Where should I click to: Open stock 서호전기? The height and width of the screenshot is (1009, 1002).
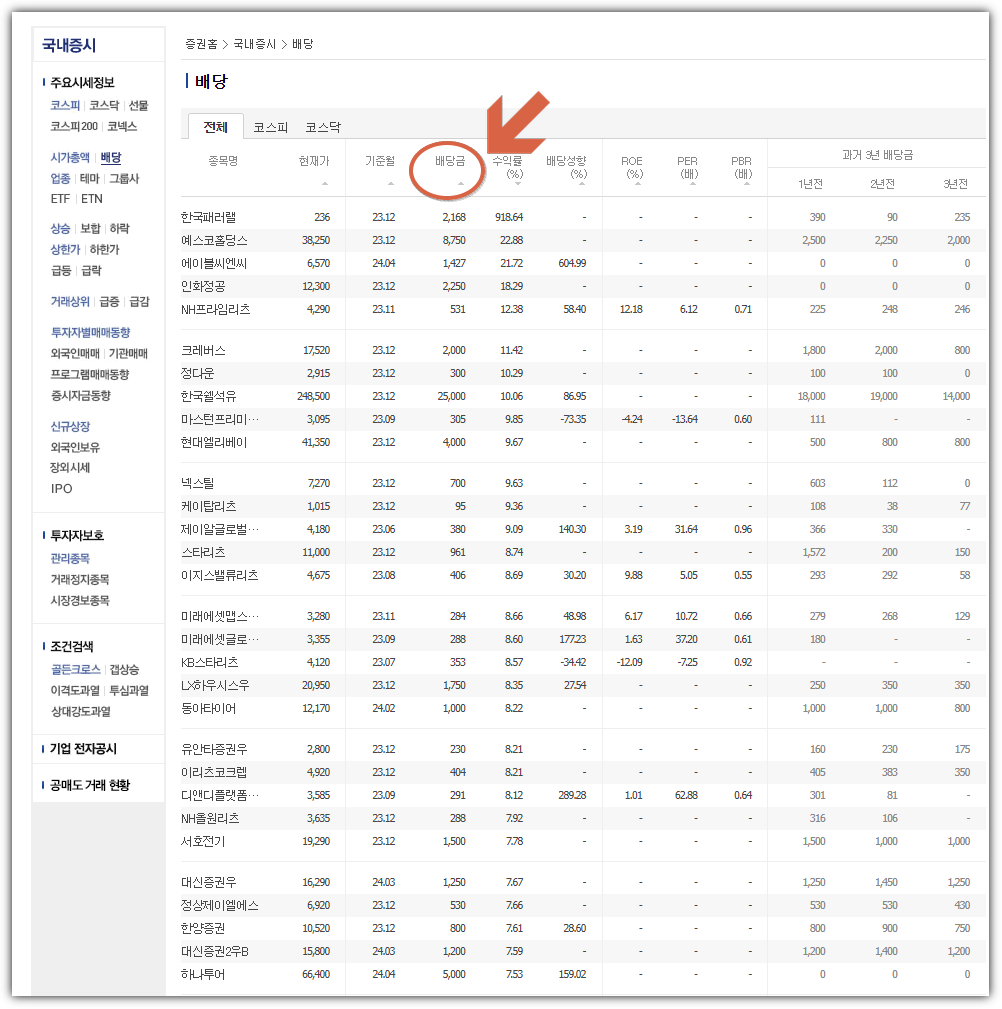pos(203,841)
